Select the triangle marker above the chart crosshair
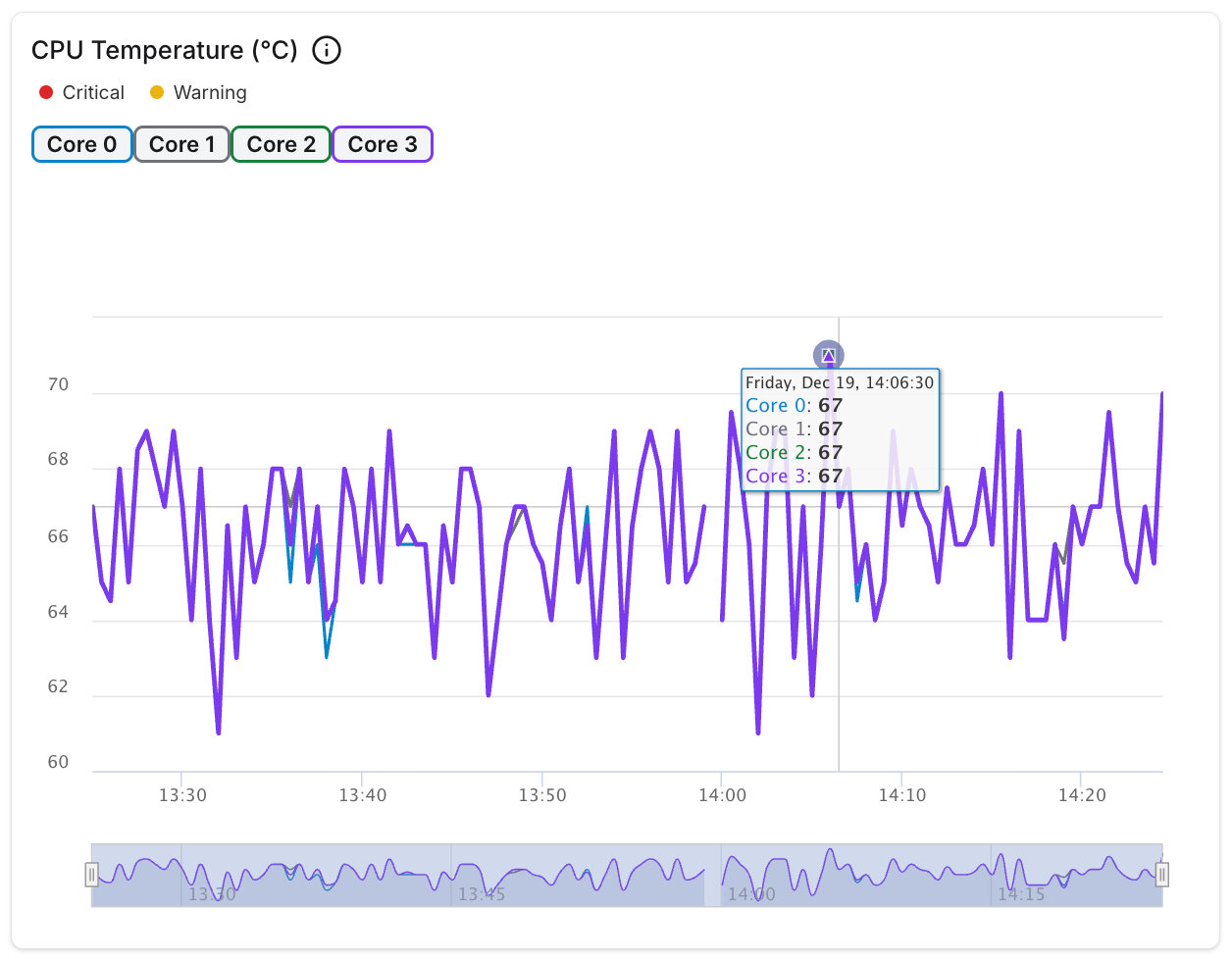This screenshot has height=959, width=1232. point(828,355)
